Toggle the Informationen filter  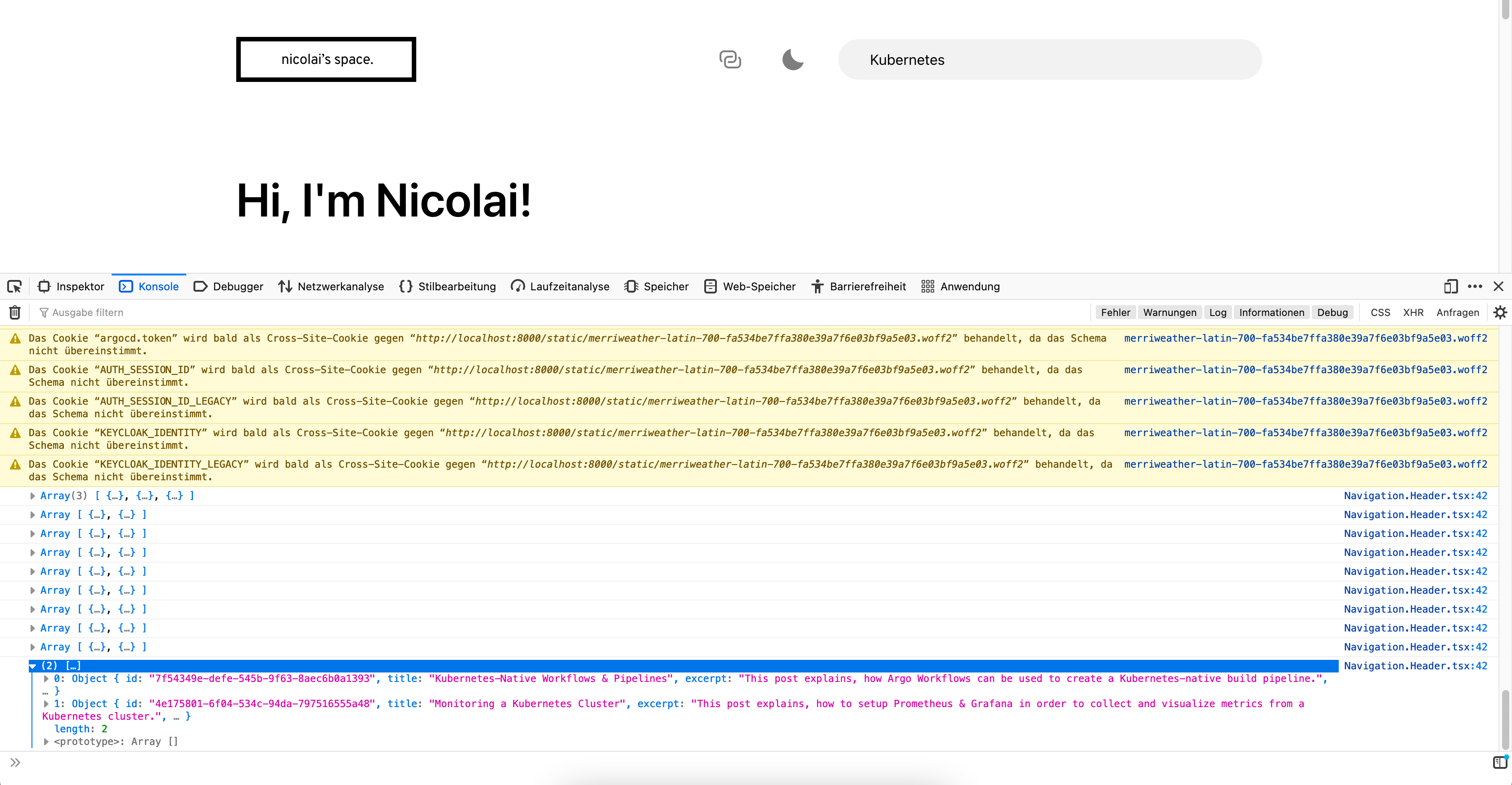click(x=1271, y=312)
